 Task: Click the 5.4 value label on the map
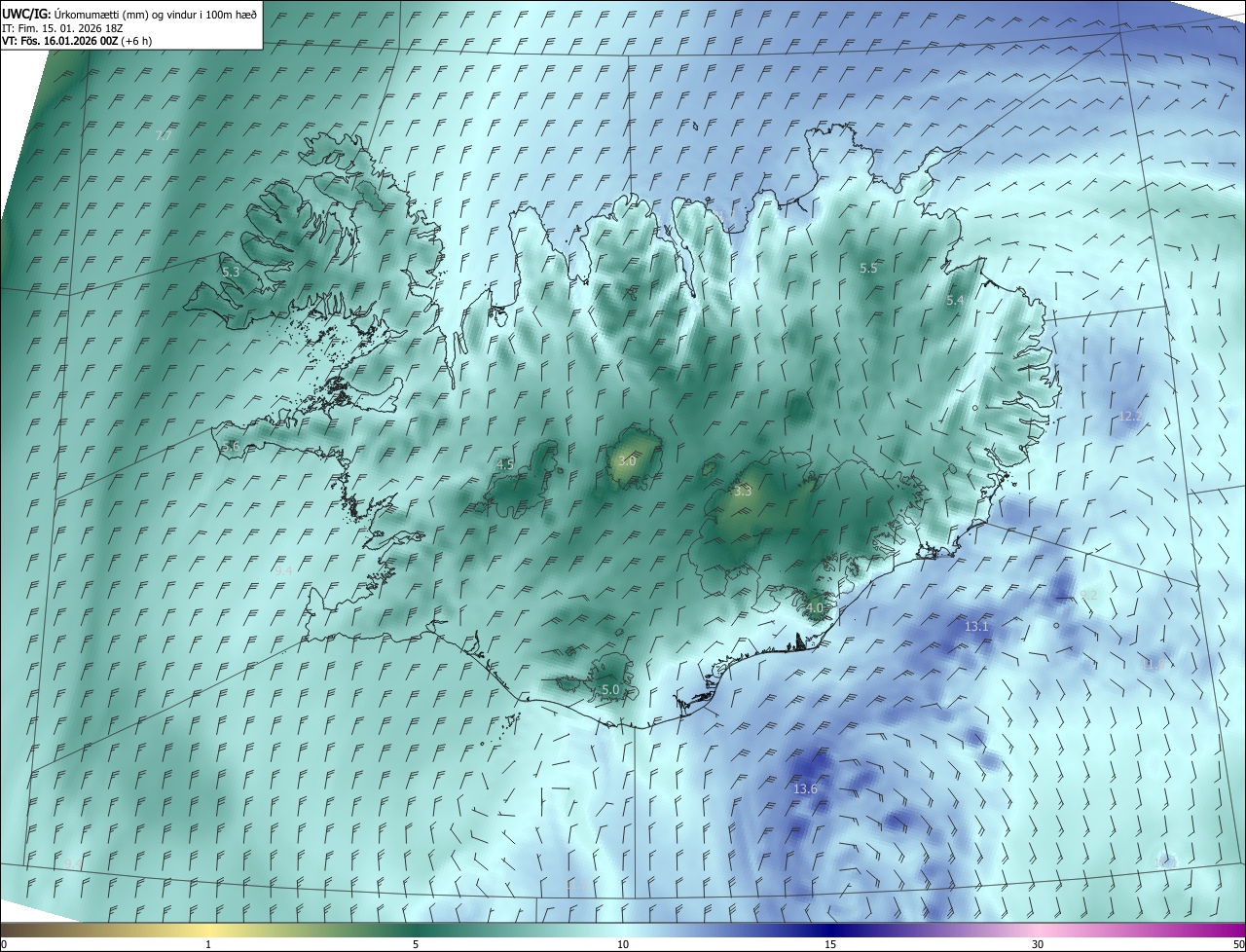[955, 302]
